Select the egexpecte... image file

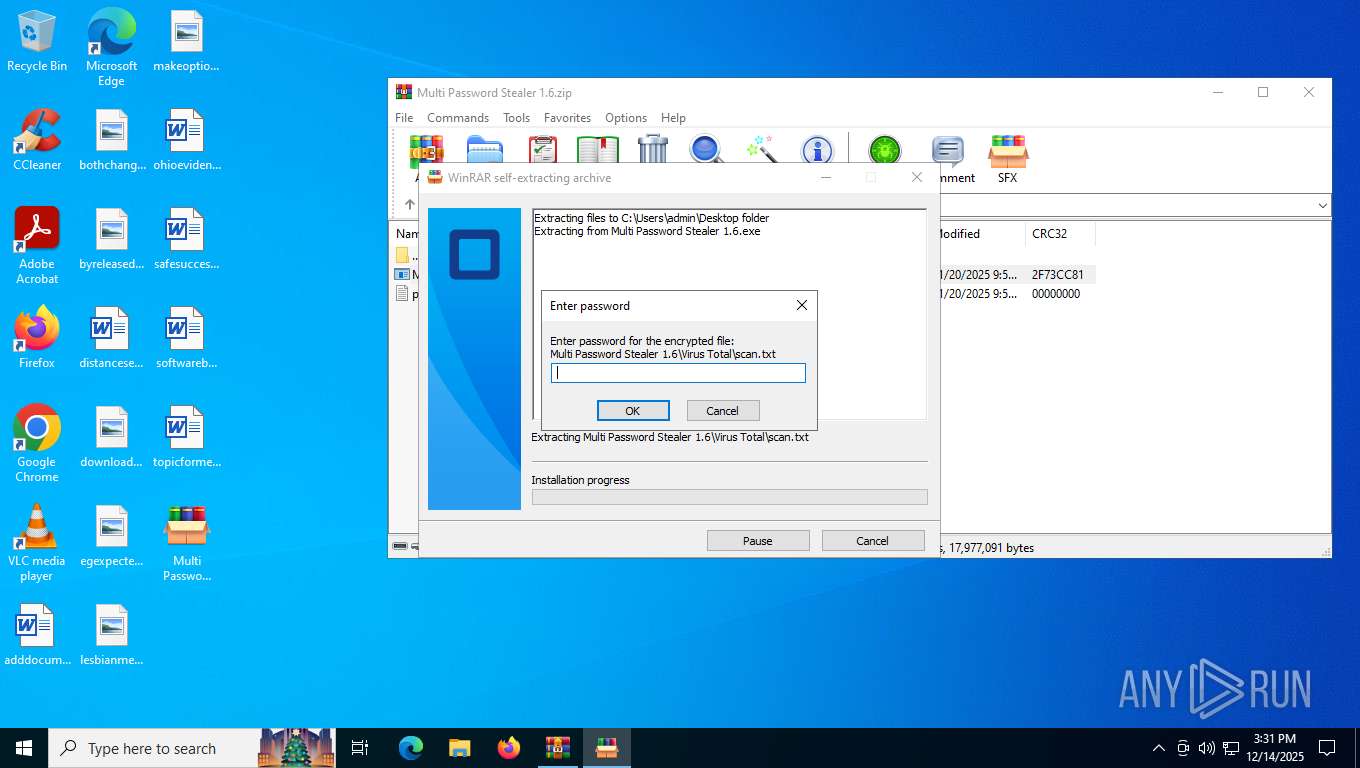point(112,535)
